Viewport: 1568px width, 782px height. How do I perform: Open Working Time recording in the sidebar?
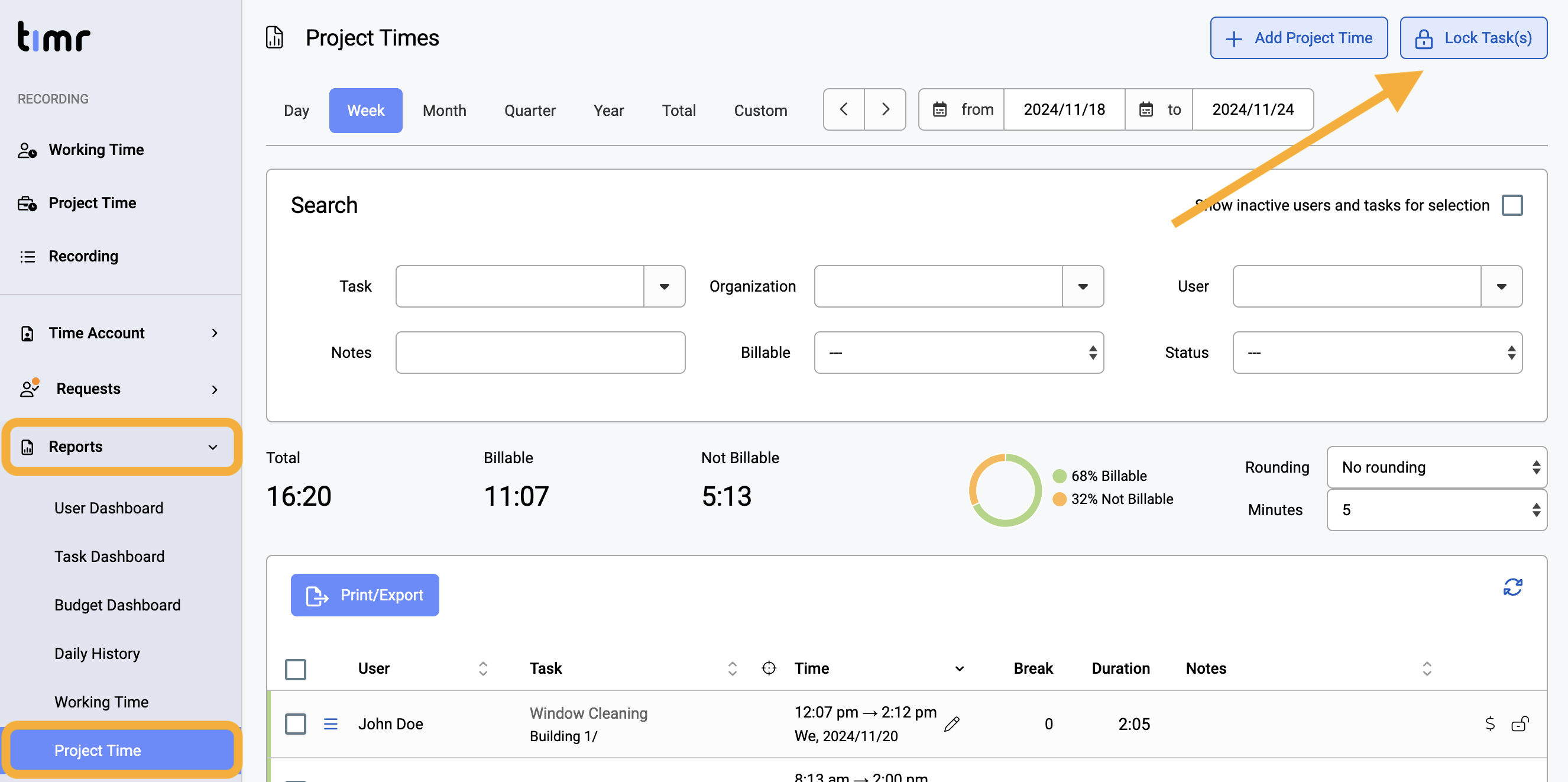(x=96, y=150)
